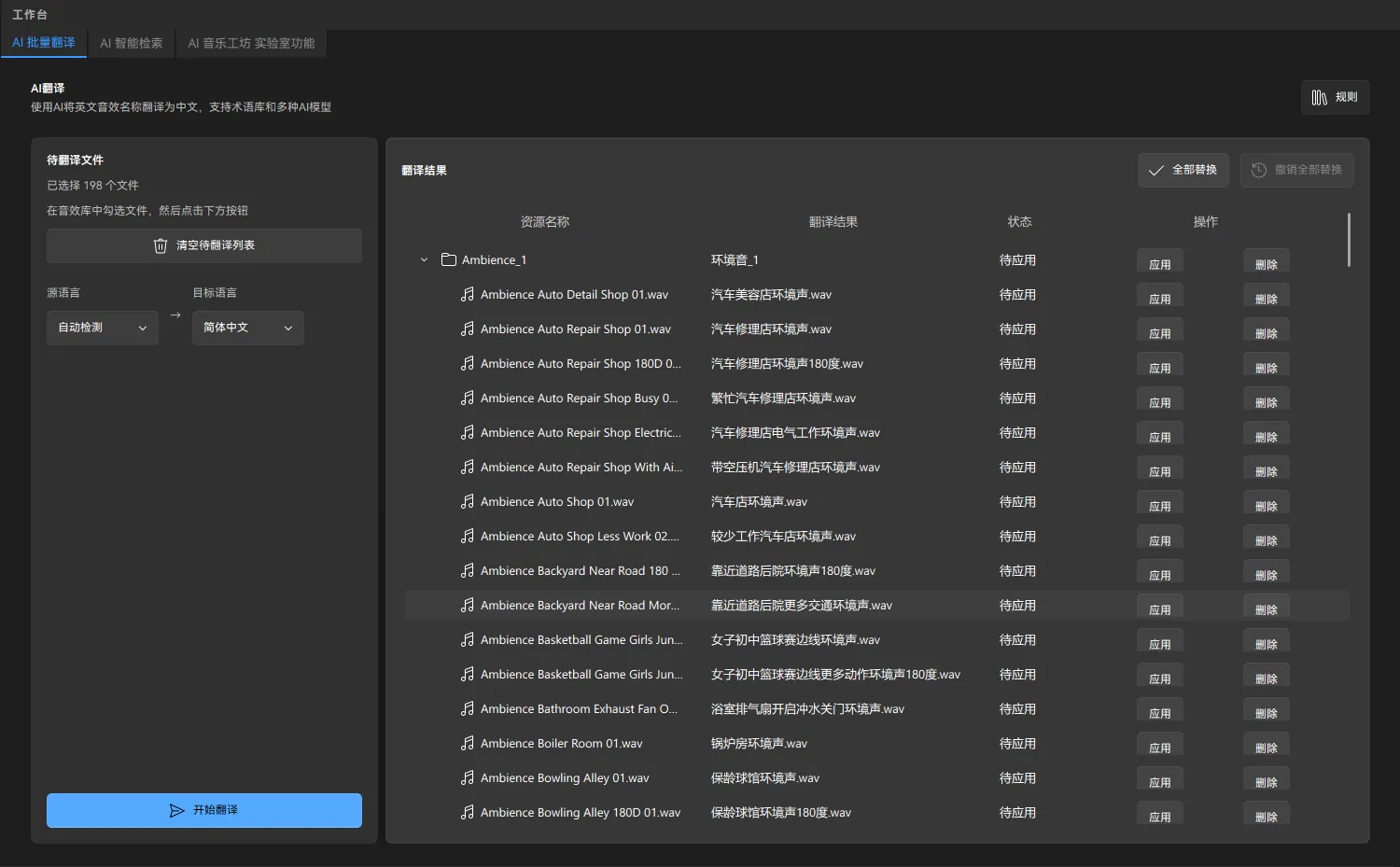Open the target language Simplified Chinese dropdown

[x=247, y=328]
